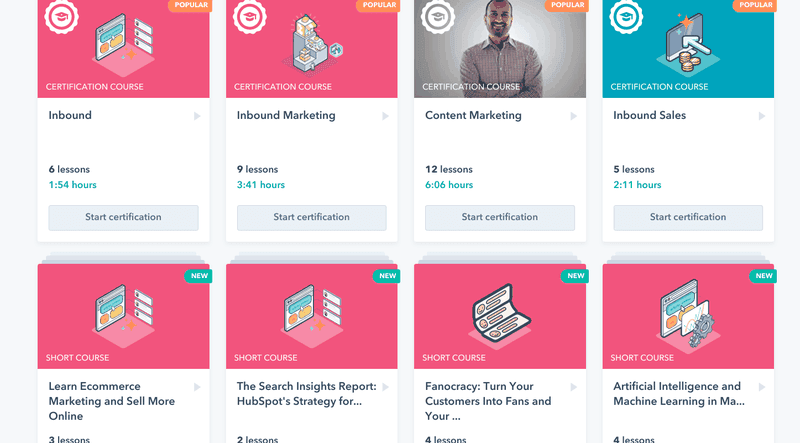Click the play arrow beside Content Marketing
800x443 pixels.
click(x=573, y=116)
